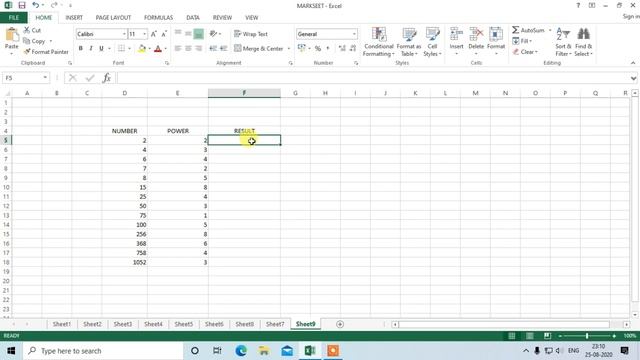Apply the red Font Color swatch
This screenshot has height=360, width=640.
tap(158, 49)
